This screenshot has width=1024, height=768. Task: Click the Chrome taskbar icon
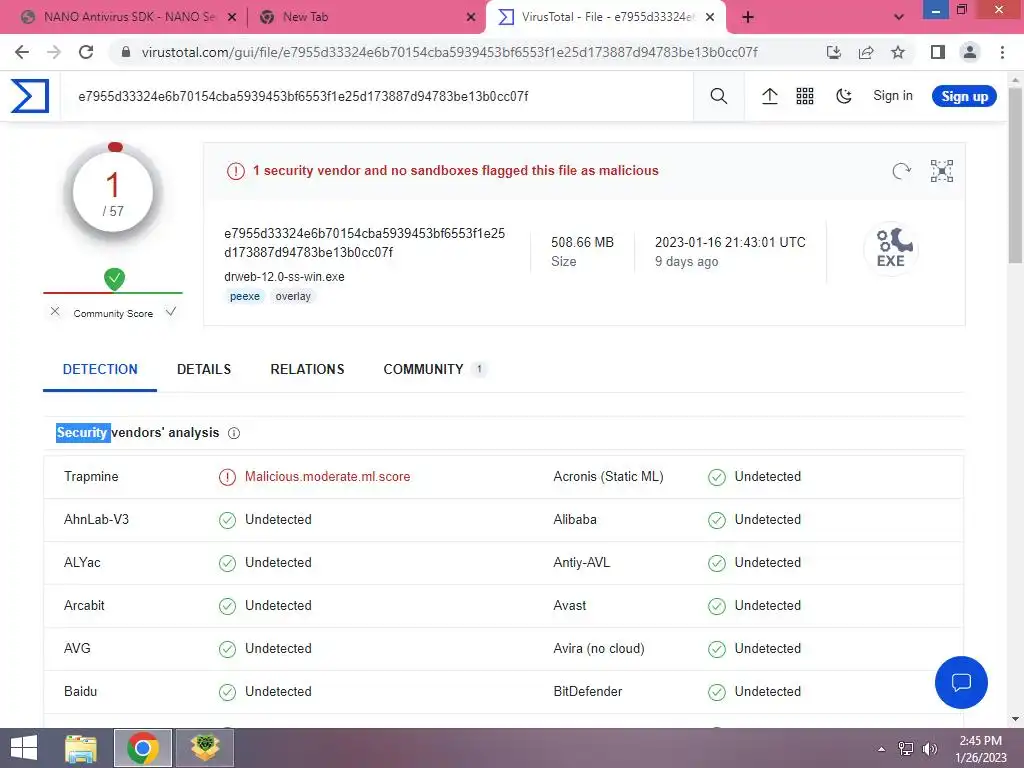(143, 748)
